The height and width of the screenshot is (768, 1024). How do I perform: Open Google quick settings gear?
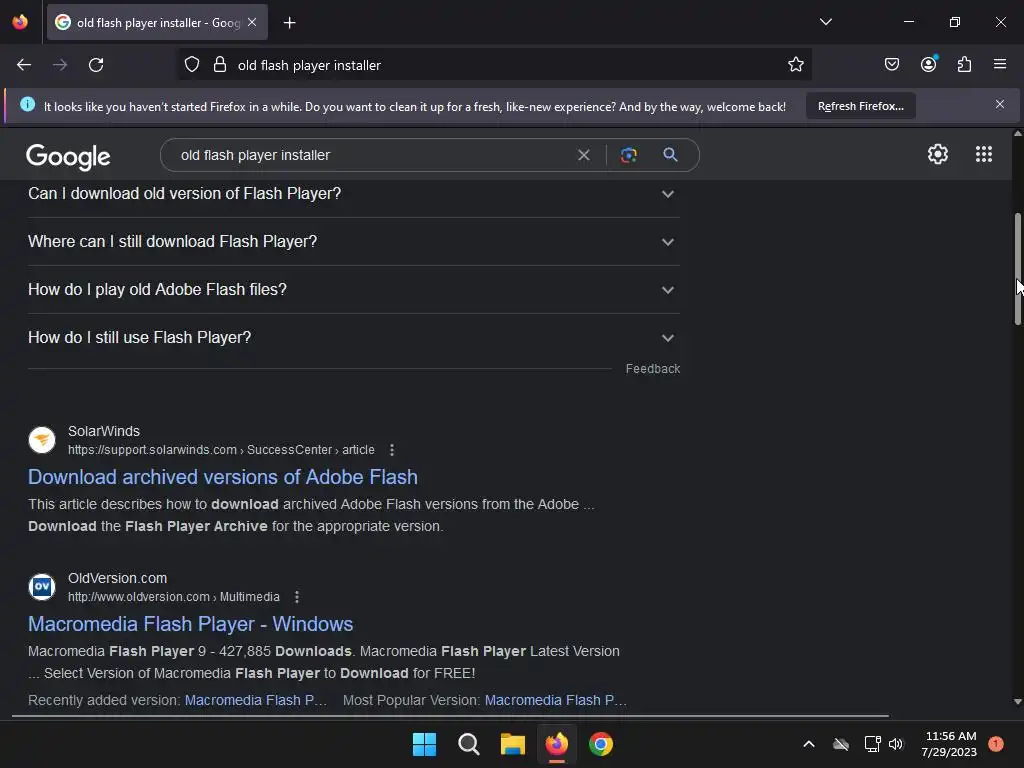click(938, 154)
